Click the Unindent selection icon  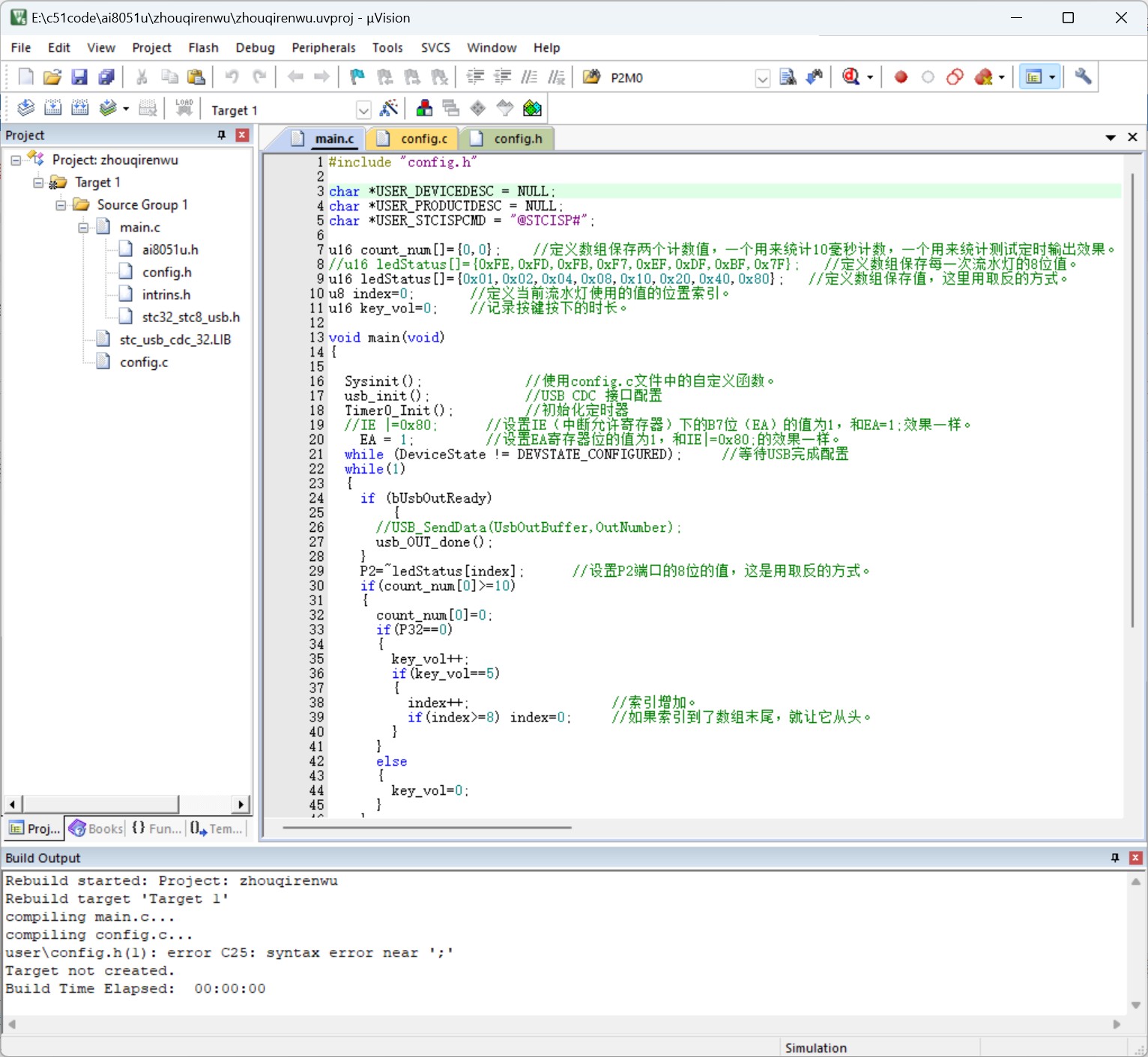coord(502,76)
